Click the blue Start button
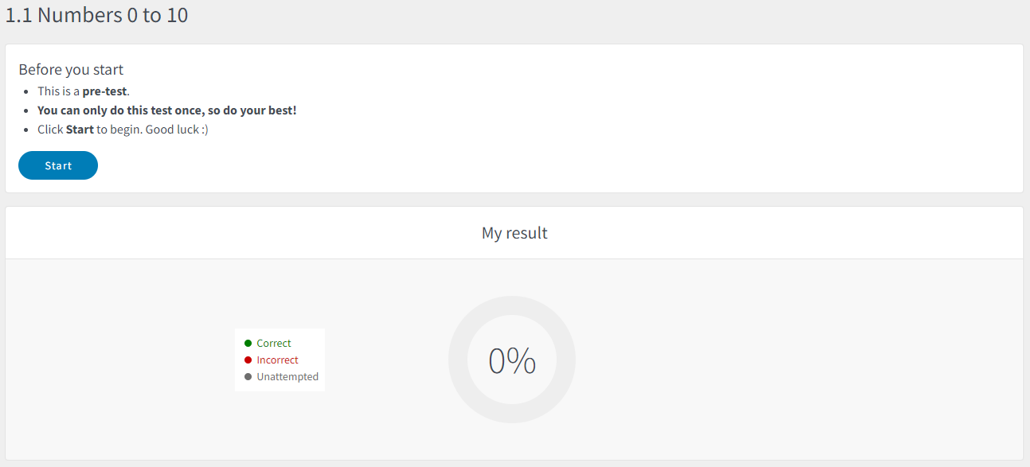The image size is (1030, 467). tap(58, 166)
